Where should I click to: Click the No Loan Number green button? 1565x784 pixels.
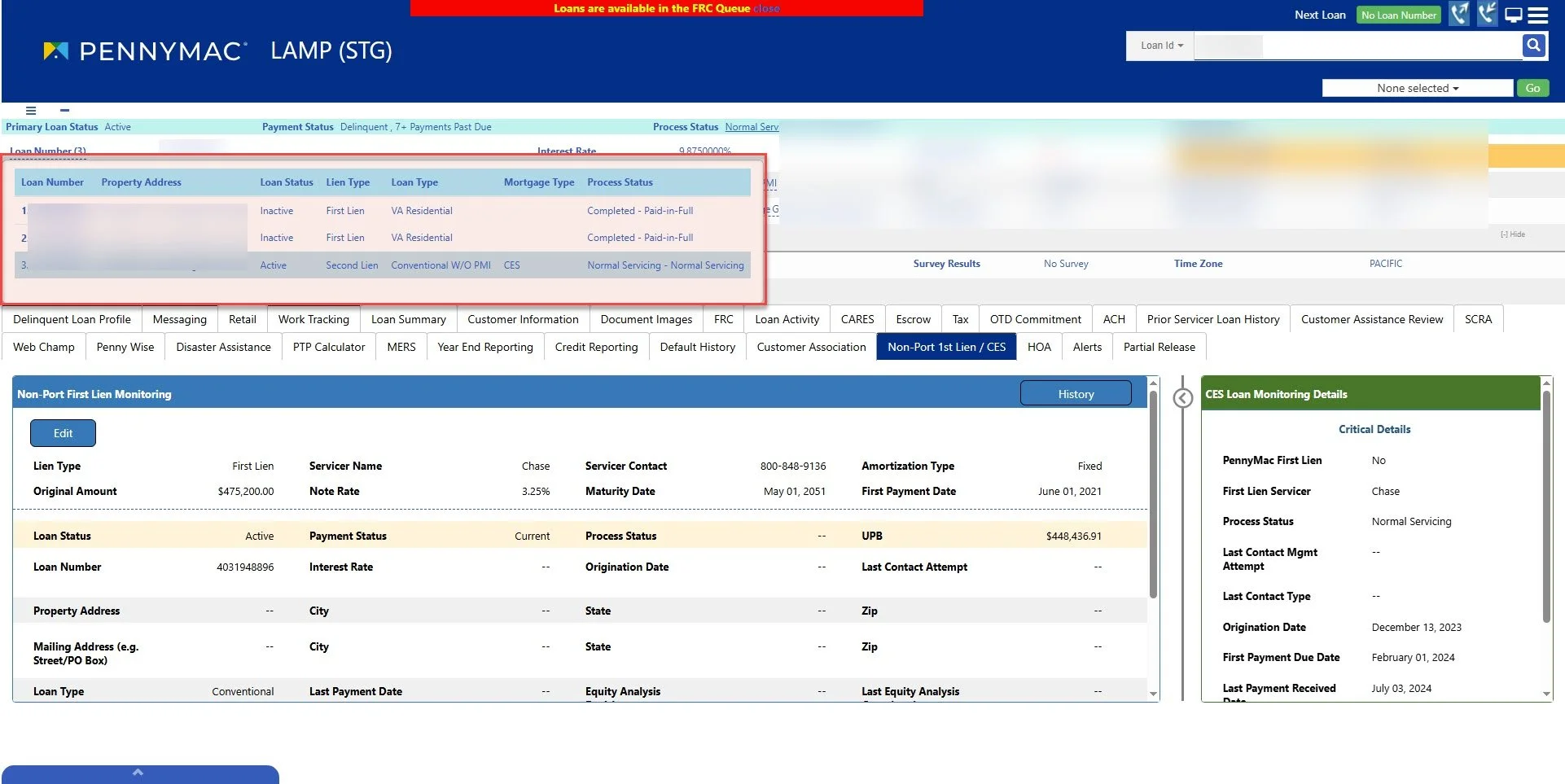(1398, 15)
